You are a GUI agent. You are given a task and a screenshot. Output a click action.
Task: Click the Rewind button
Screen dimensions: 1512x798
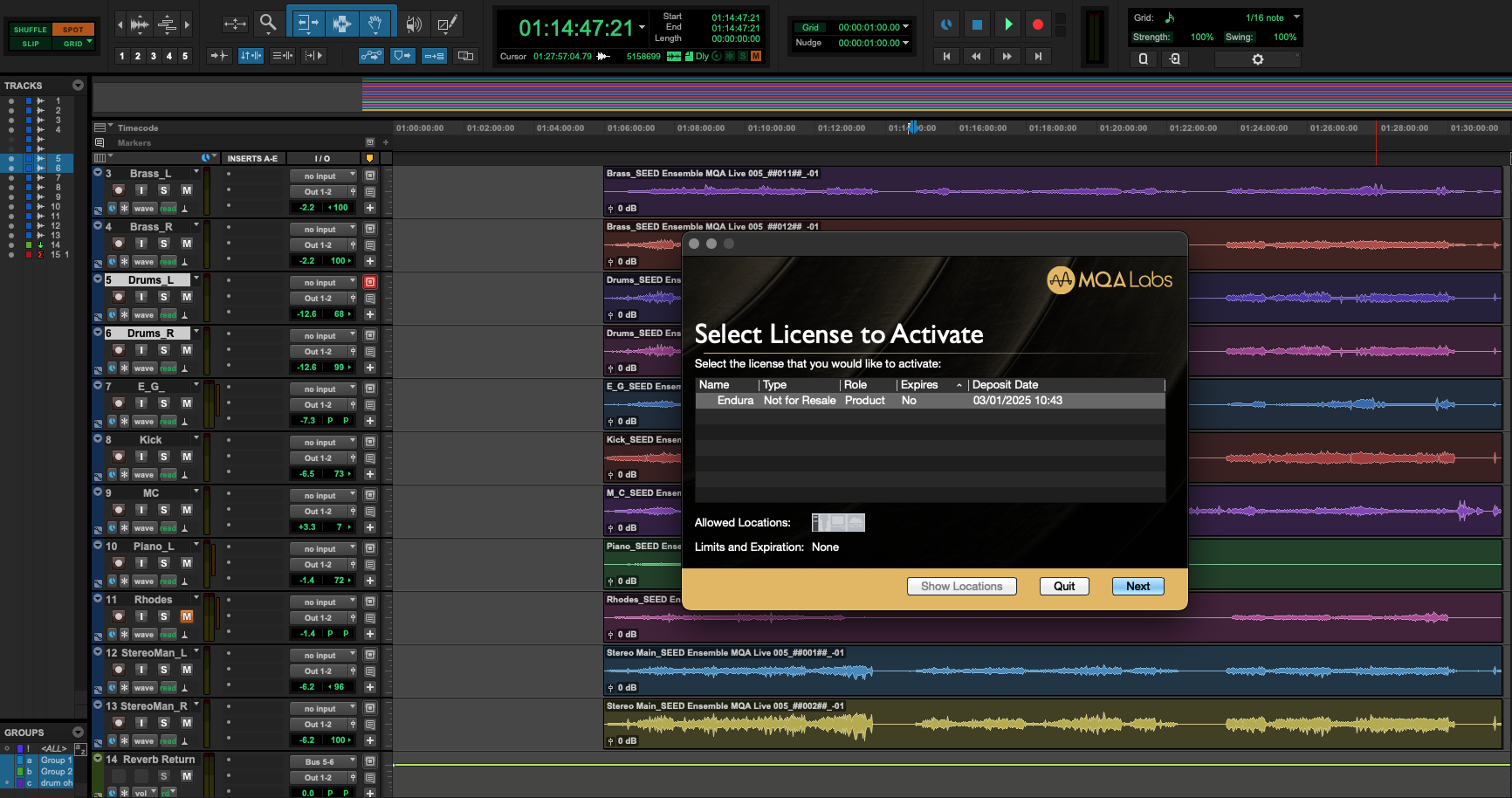tap(976, 56)
